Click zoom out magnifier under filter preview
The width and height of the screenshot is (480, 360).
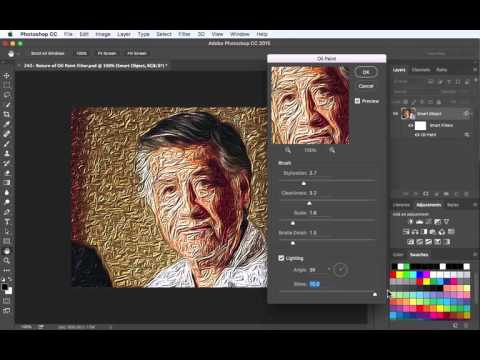coord(288,150)
